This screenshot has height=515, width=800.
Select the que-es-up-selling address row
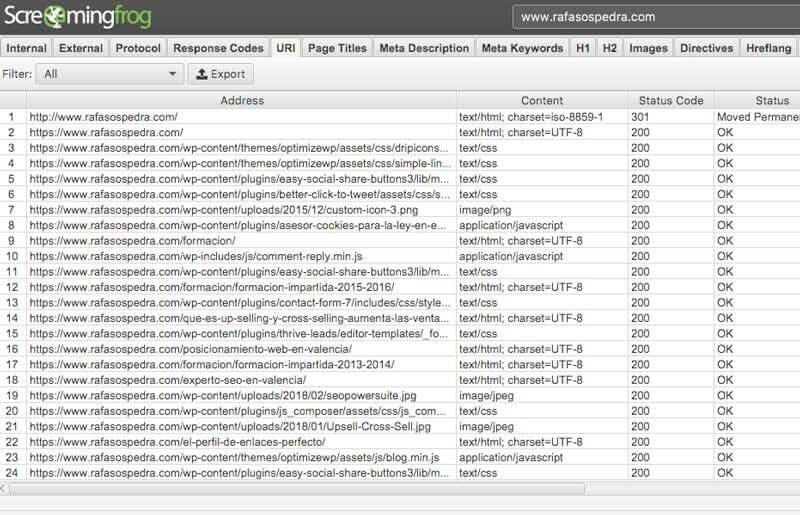(x=239, y=318)
